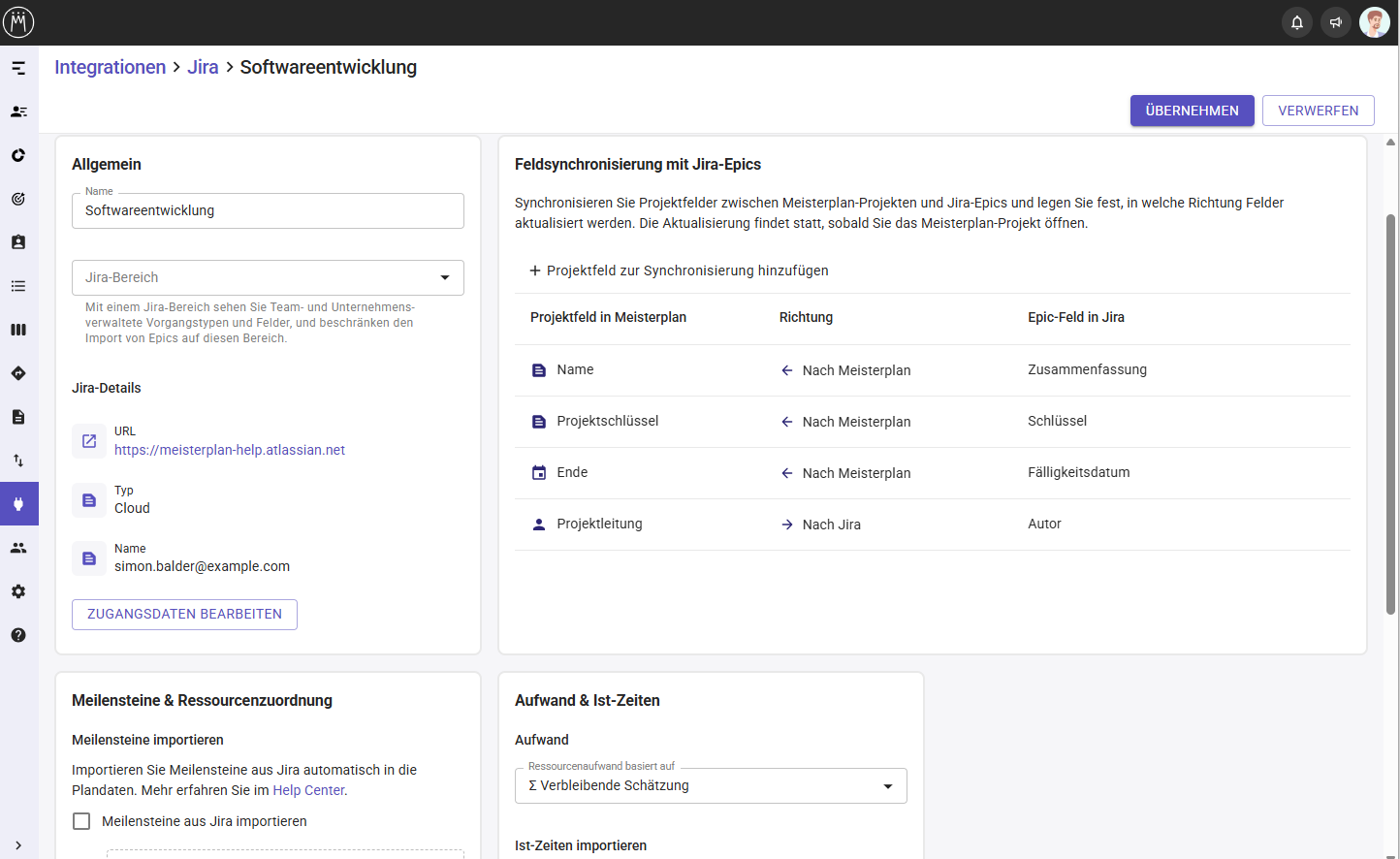Click the document icon beside simon.balder@example.com
The height and width of the screenshot is (859, 1400).
point(89,558)
